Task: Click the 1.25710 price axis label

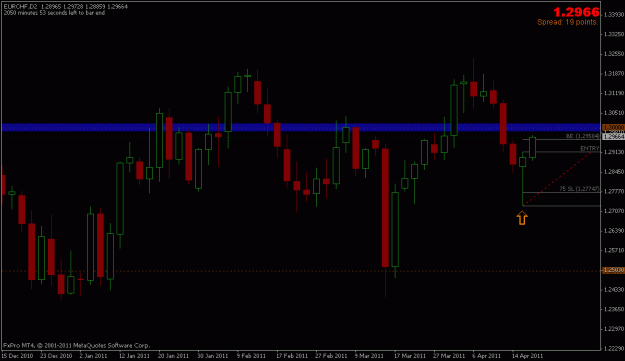Action: click(614, 250)
